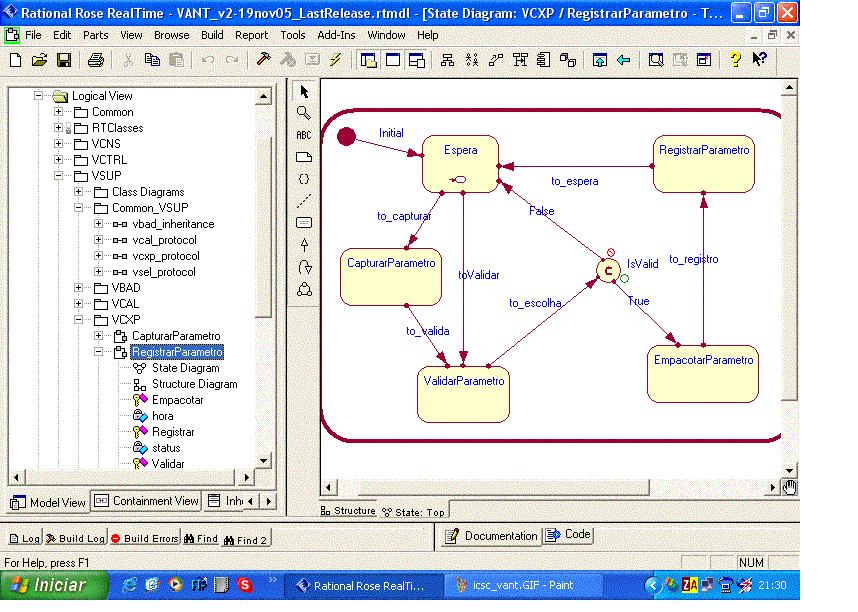Select the dashed line anchor tool
The width and height of the screenshot is (858, 612).
(x=304, y=201)
